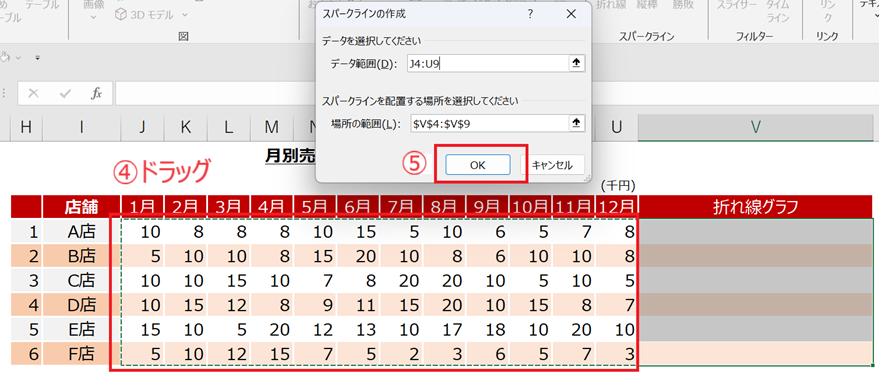
Task: Click the スライサー filter button
Action: [x=737, y=5]
